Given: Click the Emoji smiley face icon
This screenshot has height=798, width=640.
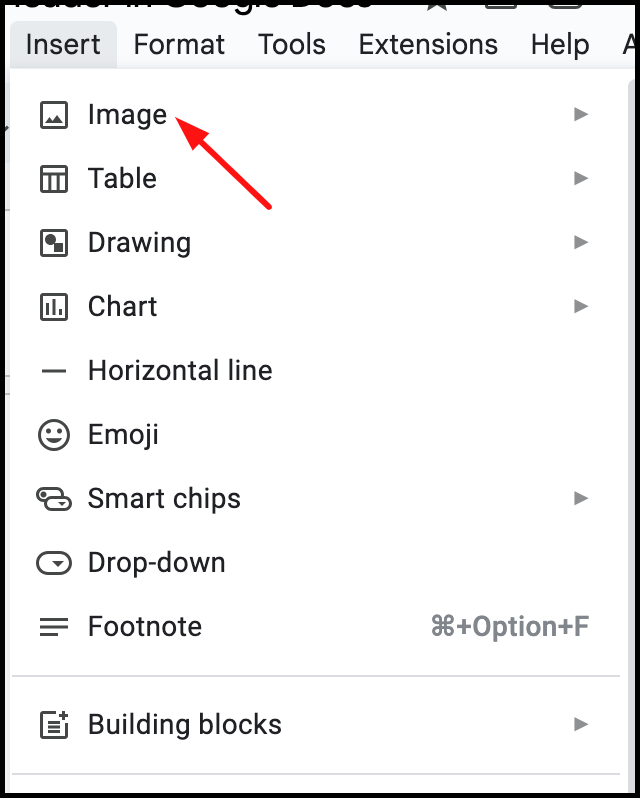Looking at the screenshot, I should 53,435.
